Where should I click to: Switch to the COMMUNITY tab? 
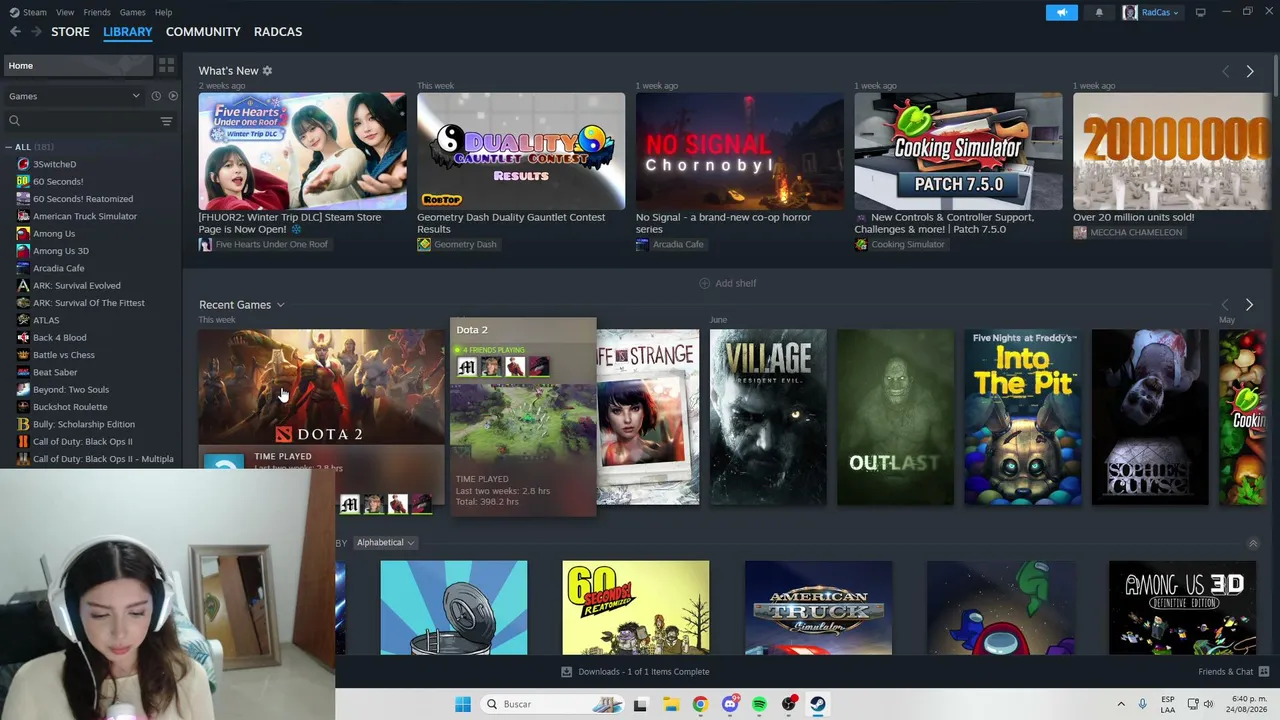click(203, 32)
